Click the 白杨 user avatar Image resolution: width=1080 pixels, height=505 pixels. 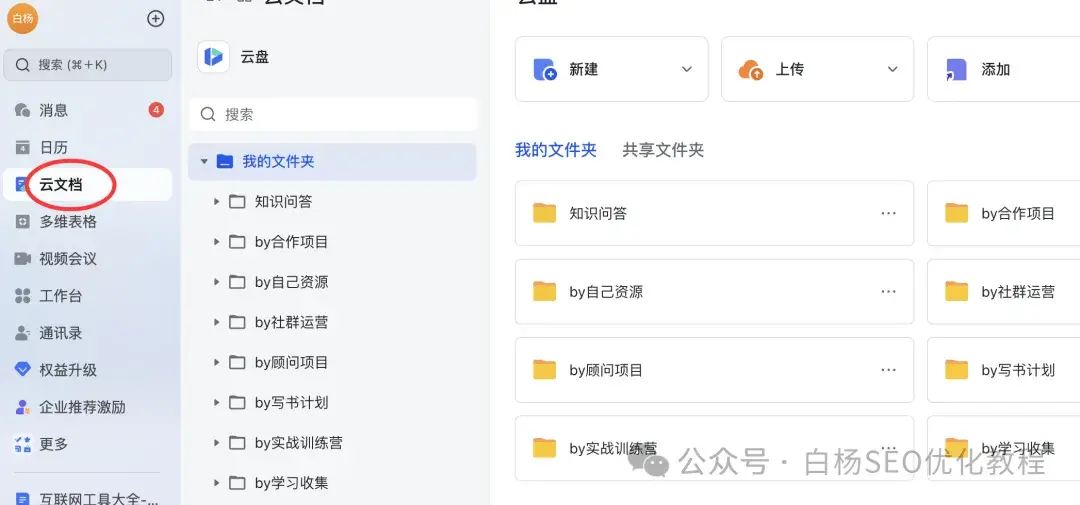coord(22,18)
